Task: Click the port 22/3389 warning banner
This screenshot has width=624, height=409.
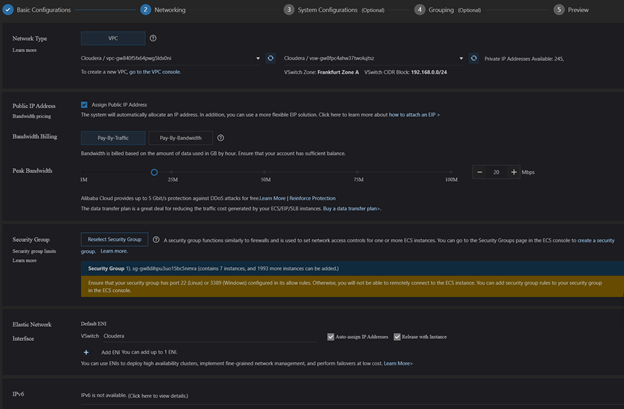Action: 352,286
